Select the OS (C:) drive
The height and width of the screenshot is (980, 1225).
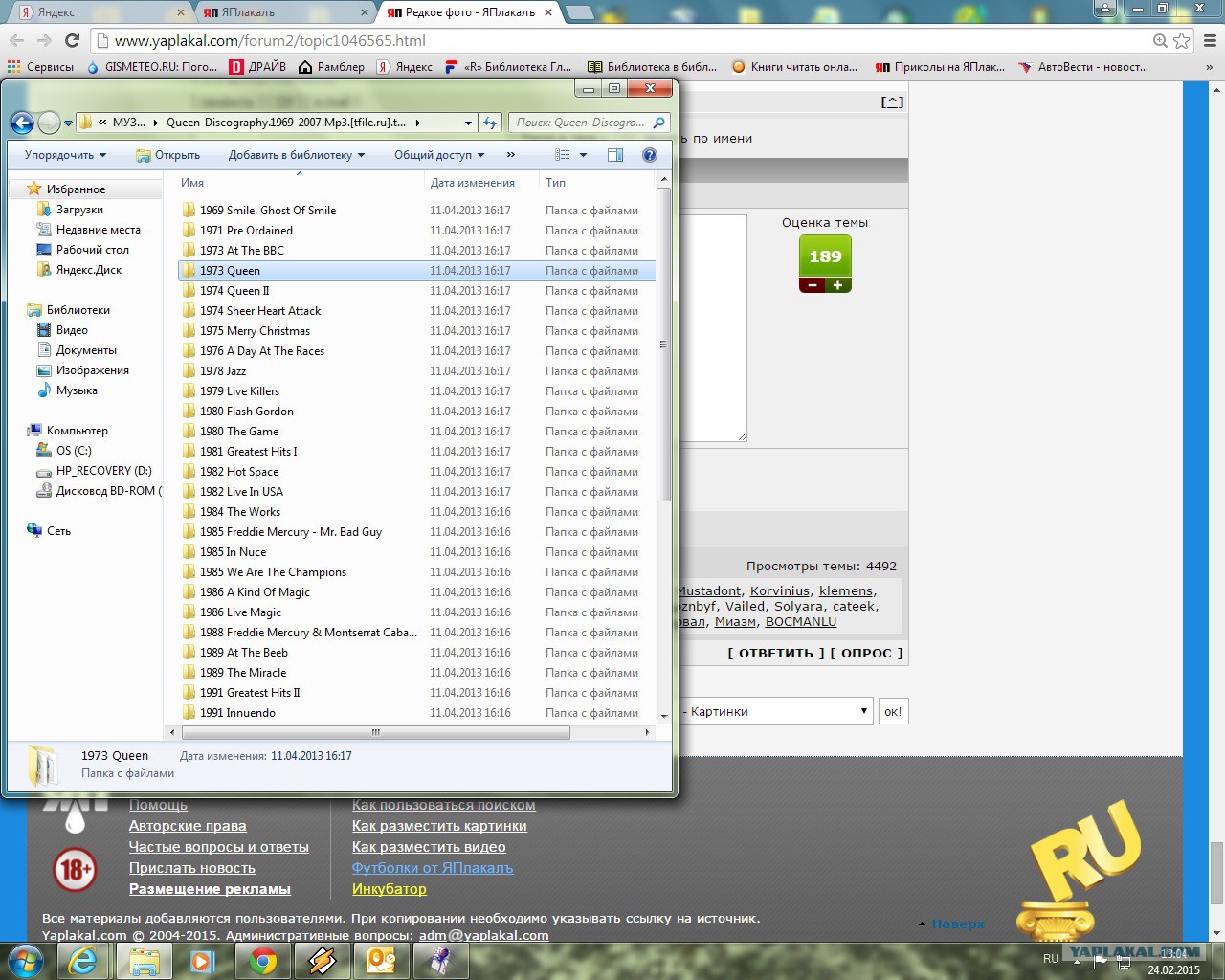[x=74, y=451]
